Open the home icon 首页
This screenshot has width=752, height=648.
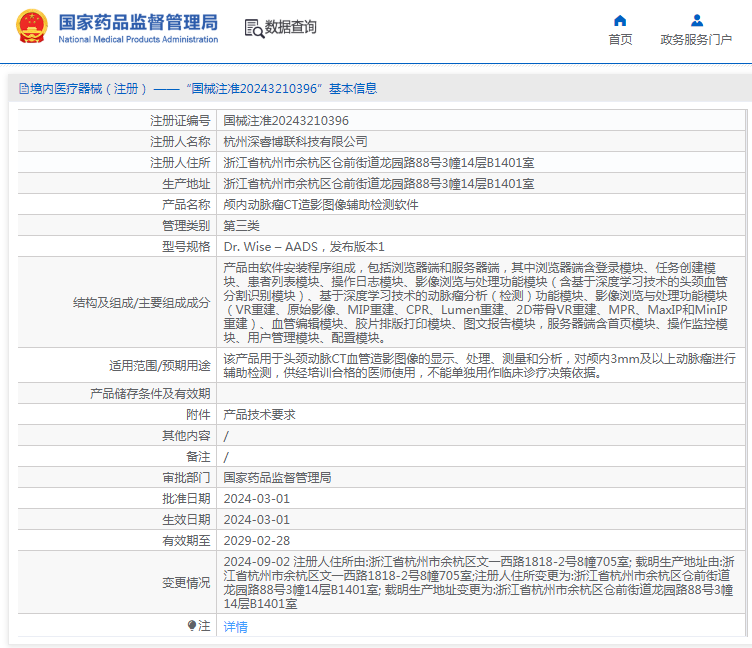point(620,20)
